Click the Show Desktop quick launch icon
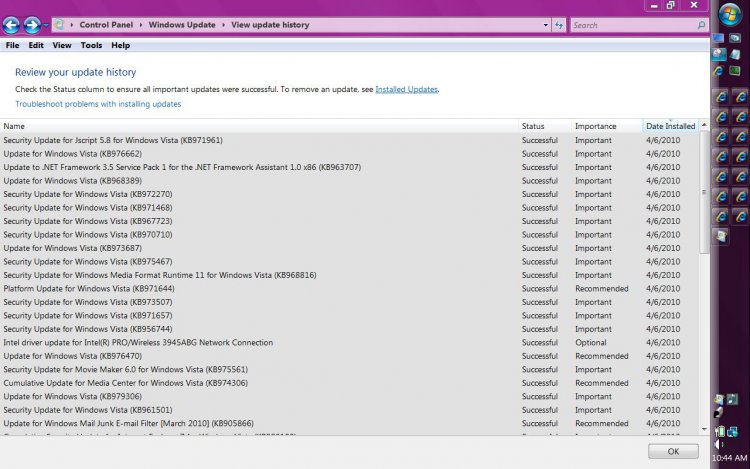Image resolution: width=750 pixels, height=469 pixels. pyautogui.click(x=718, y=38)
